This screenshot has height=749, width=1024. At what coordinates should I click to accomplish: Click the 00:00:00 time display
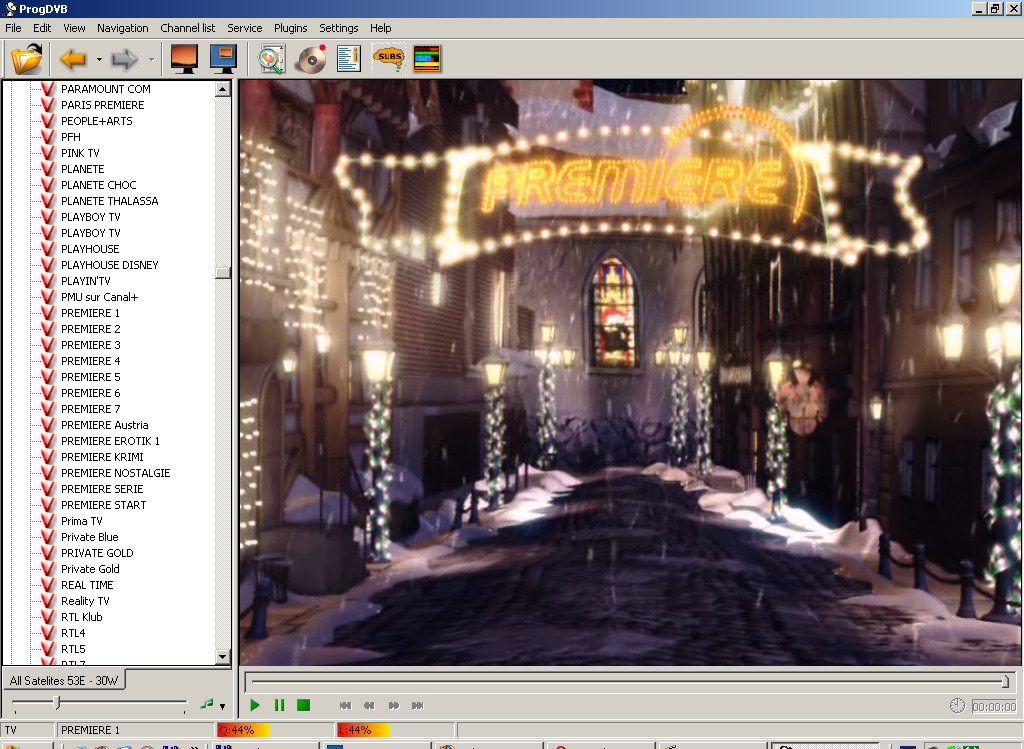[x=993, y=707]
